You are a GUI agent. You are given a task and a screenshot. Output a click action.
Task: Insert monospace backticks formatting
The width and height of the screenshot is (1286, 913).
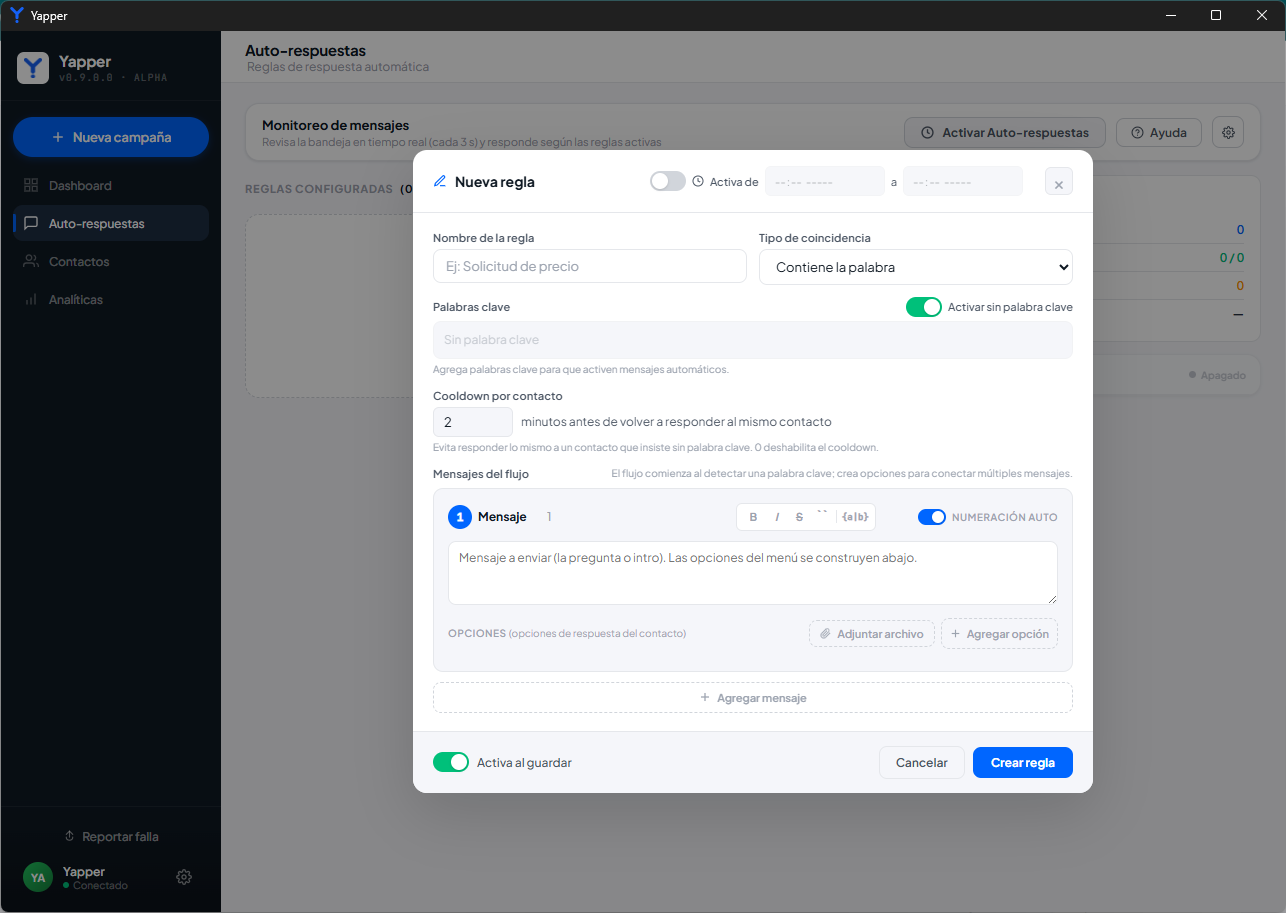click(823, 517)
